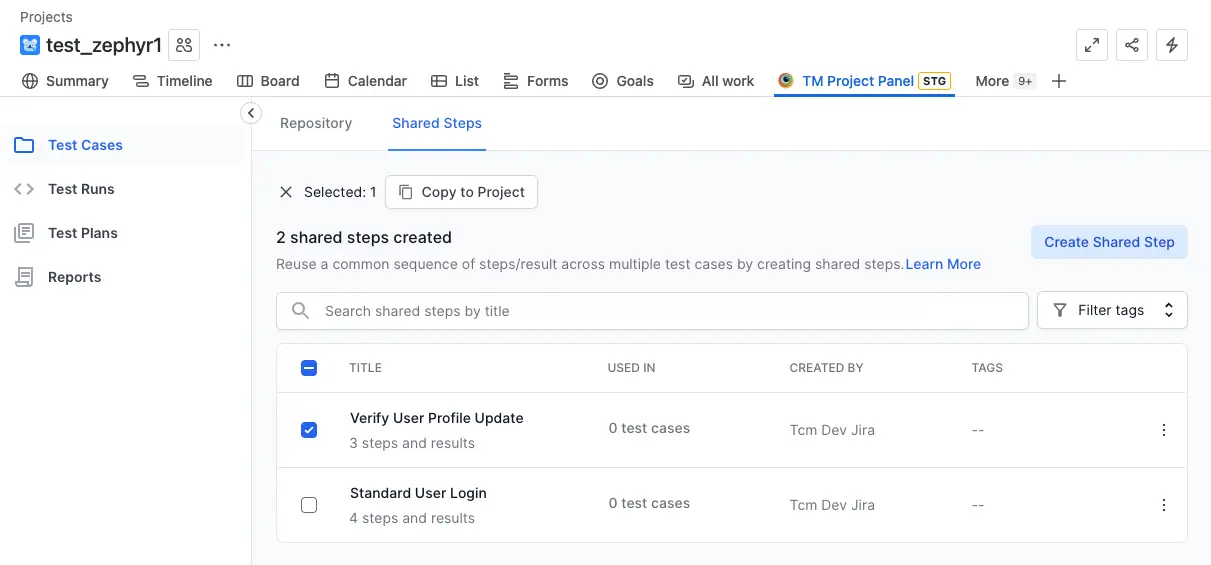Open the Timeline tab
This screenshot has width=1211, height=565.
point(173,81)
